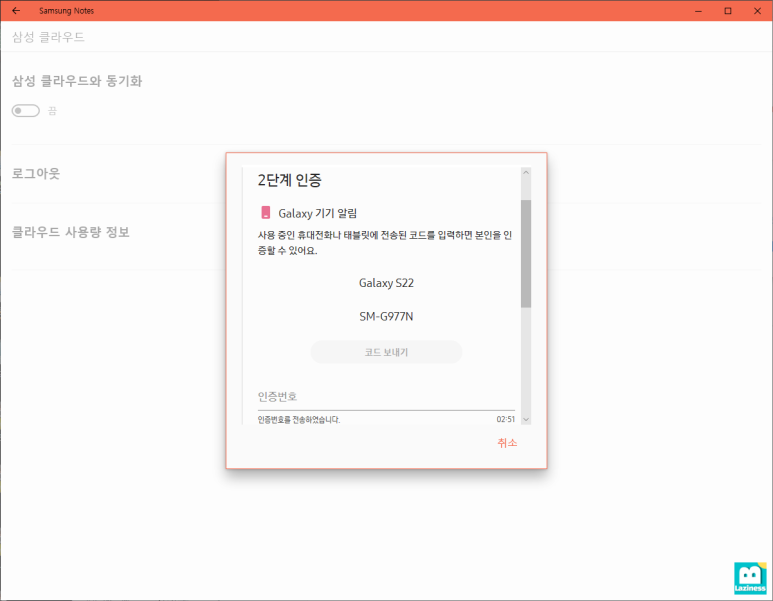Click the pink Galaxy device icon
Screen dimensions: 773x601
(266, 213)
